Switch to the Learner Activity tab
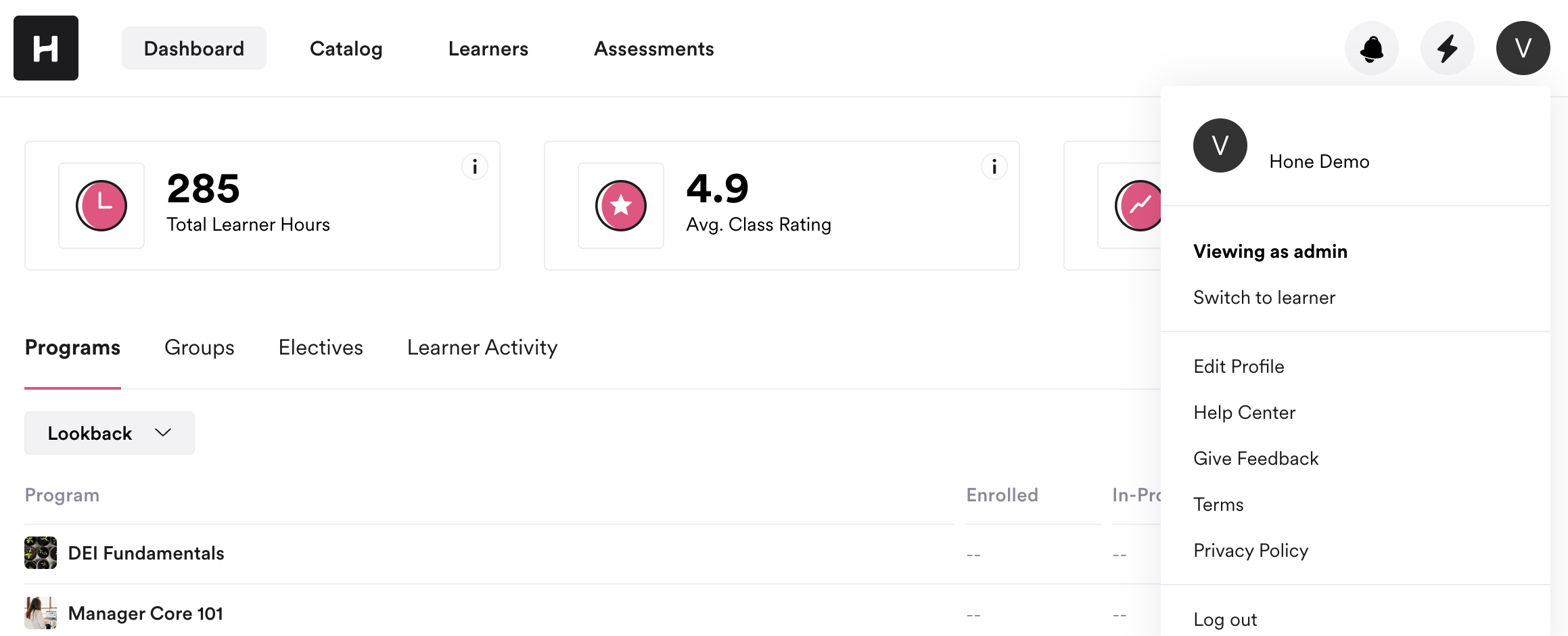Screen dimensions: 1568x636 [x=482, y=348]
